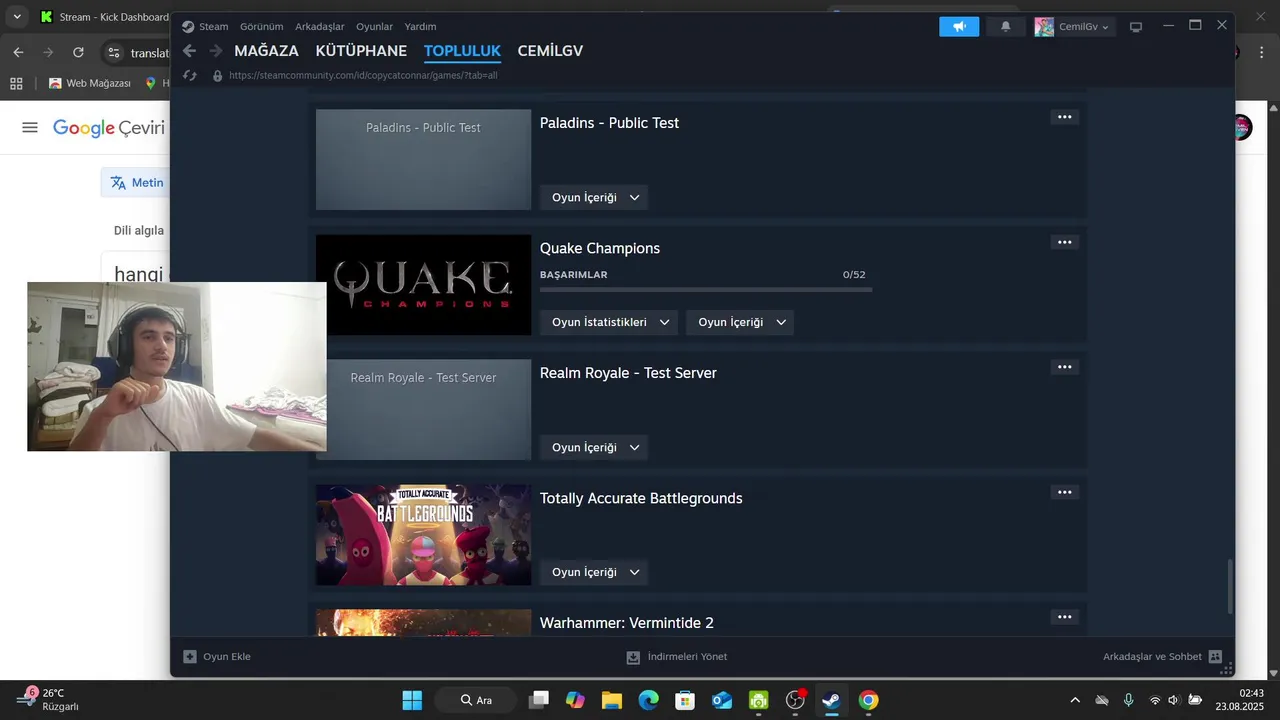Go forward with Steam's forward arrow

pyautogui.click(x=215, y=51)
